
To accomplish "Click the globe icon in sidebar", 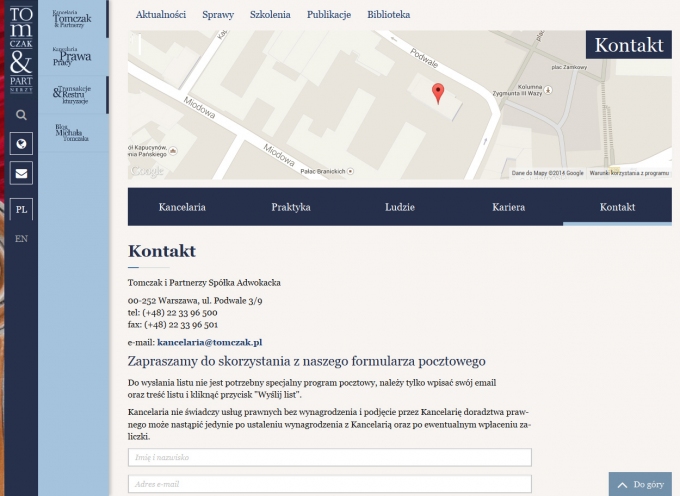I will [21, 144].
